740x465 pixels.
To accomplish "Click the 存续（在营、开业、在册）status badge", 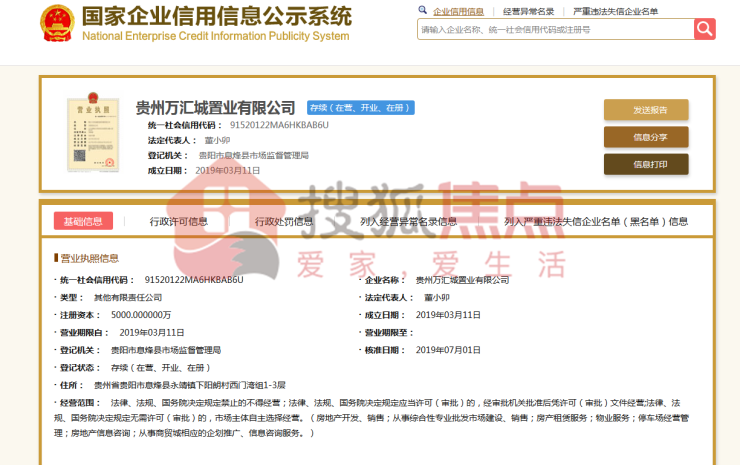I will [361, 108].
